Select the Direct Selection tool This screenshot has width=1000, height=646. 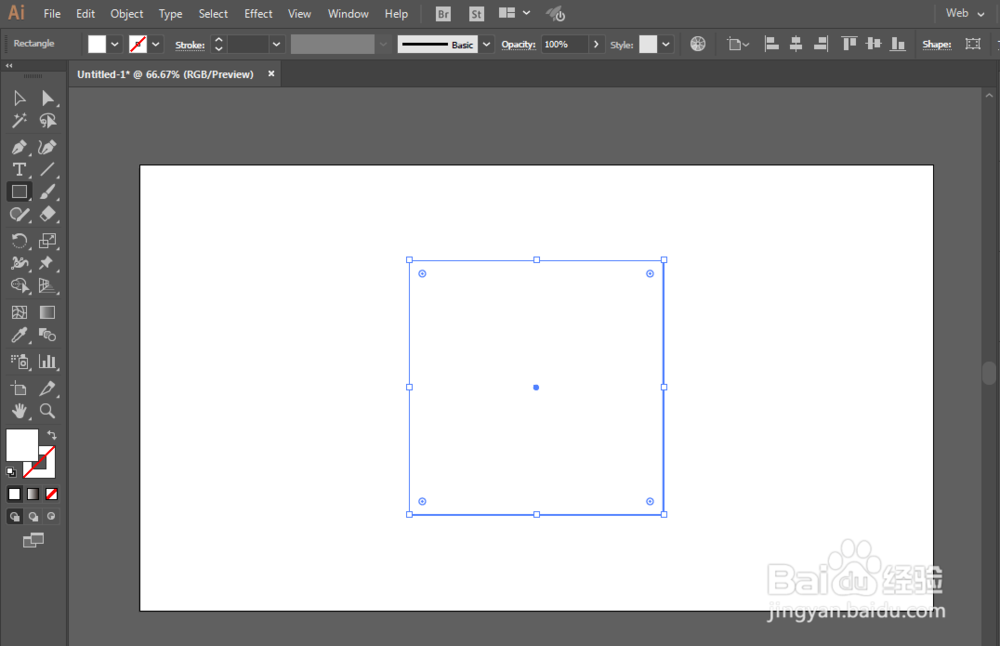pyautogui.click(x=47, y=98)
